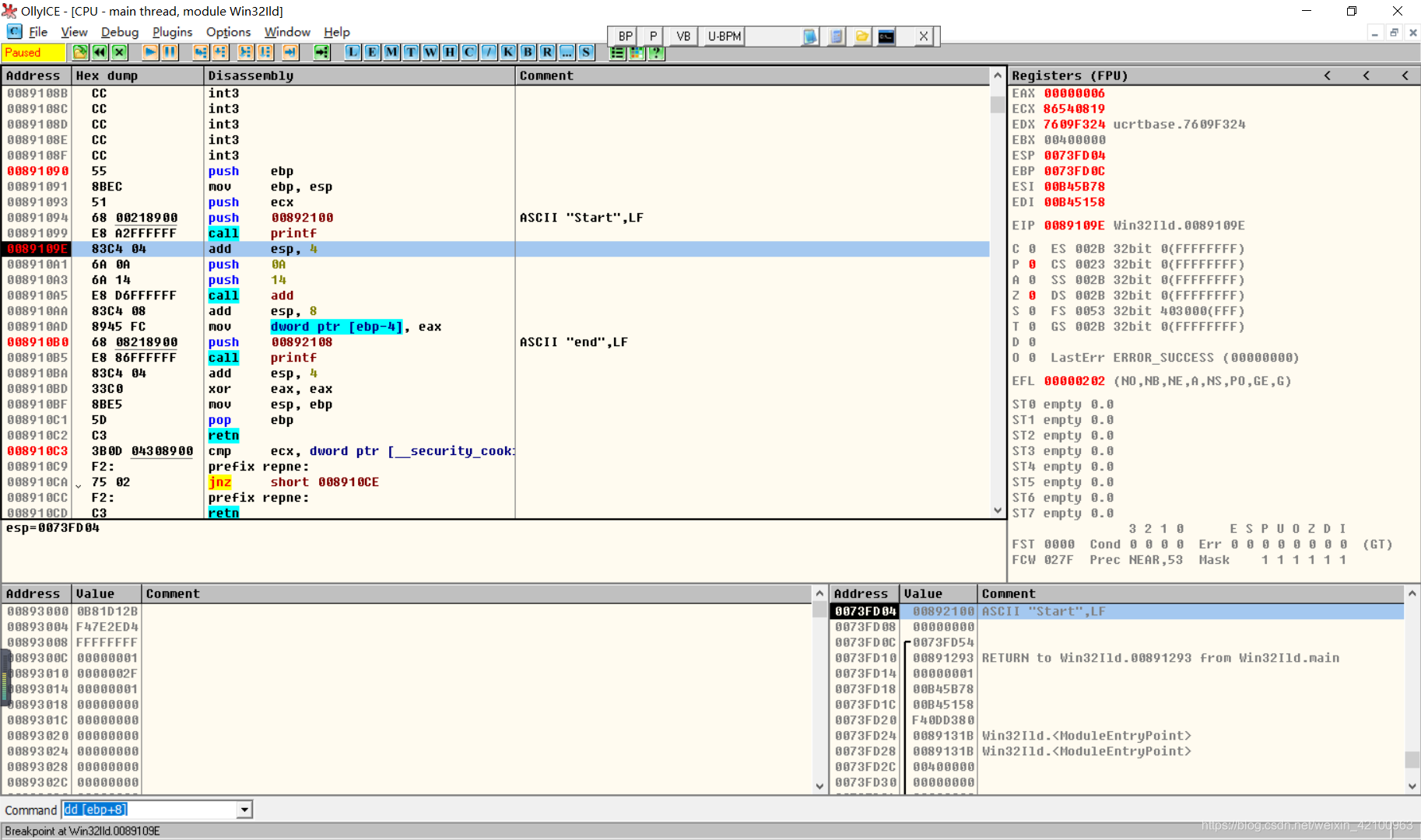Screen dimensions: 1421x840
Task: Open the File menu
Action: click(38, 32)
